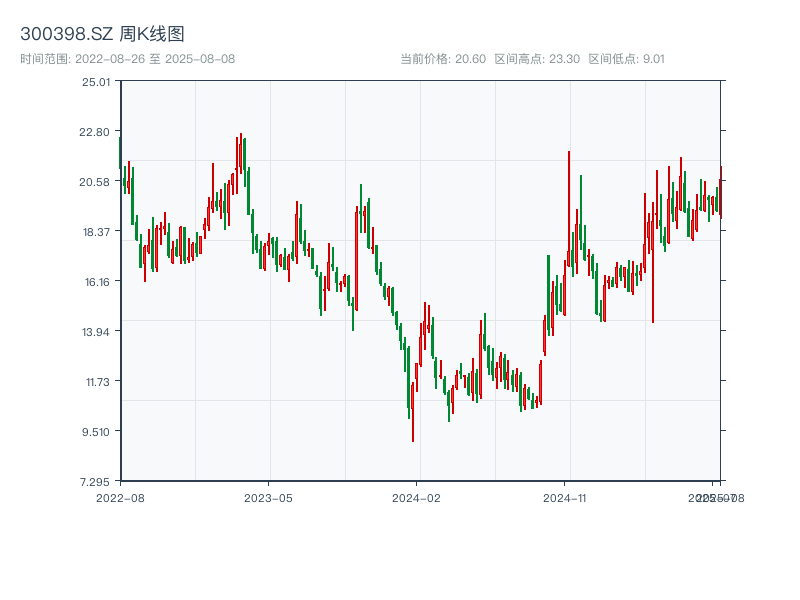Screen dimensions: 800x600
Task: Click the 区间低点: 9.01 label
Action: pyautogui.click(x=627, y=59)
